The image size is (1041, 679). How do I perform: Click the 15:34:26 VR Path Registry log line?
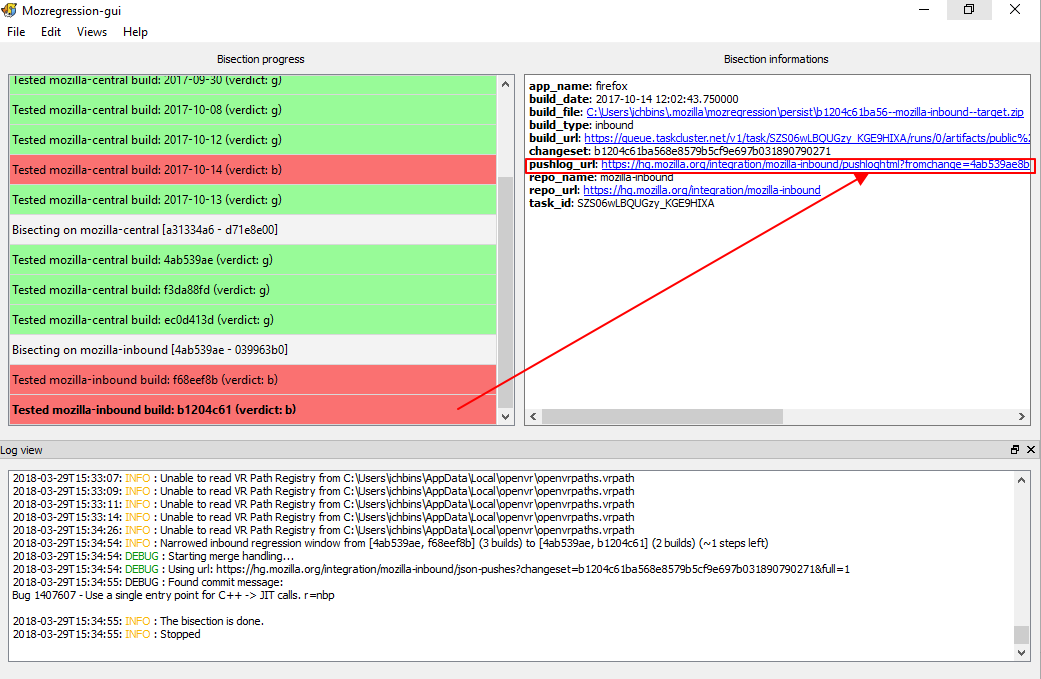click(323, 530)
